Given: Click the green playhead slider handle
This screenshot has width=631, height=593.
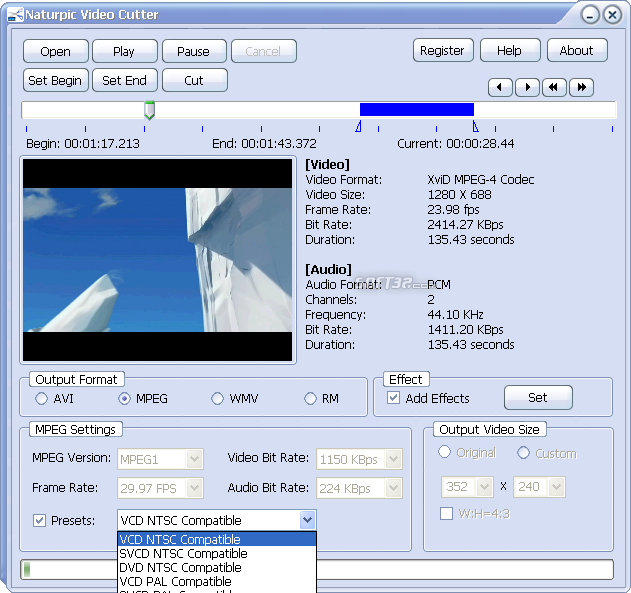Looking at the screenshot, I should (x=149, y=110).
